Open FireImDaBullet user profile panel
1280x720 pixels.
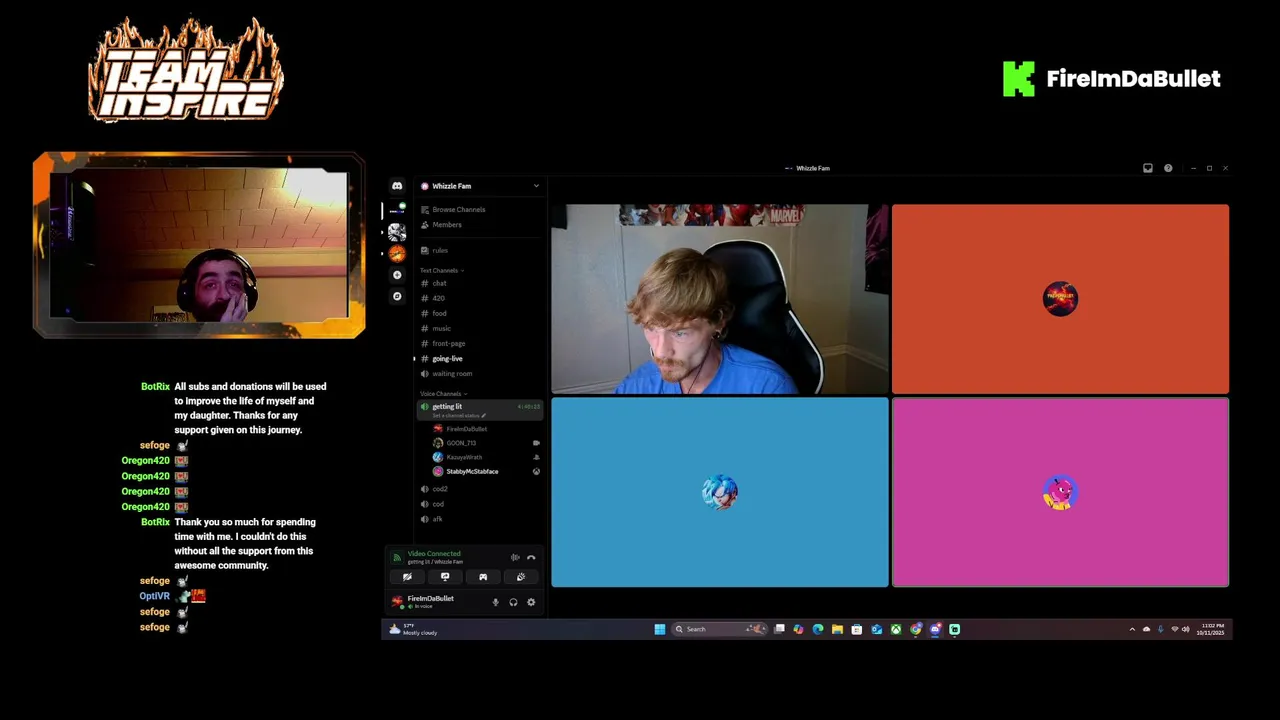(422, 602)
